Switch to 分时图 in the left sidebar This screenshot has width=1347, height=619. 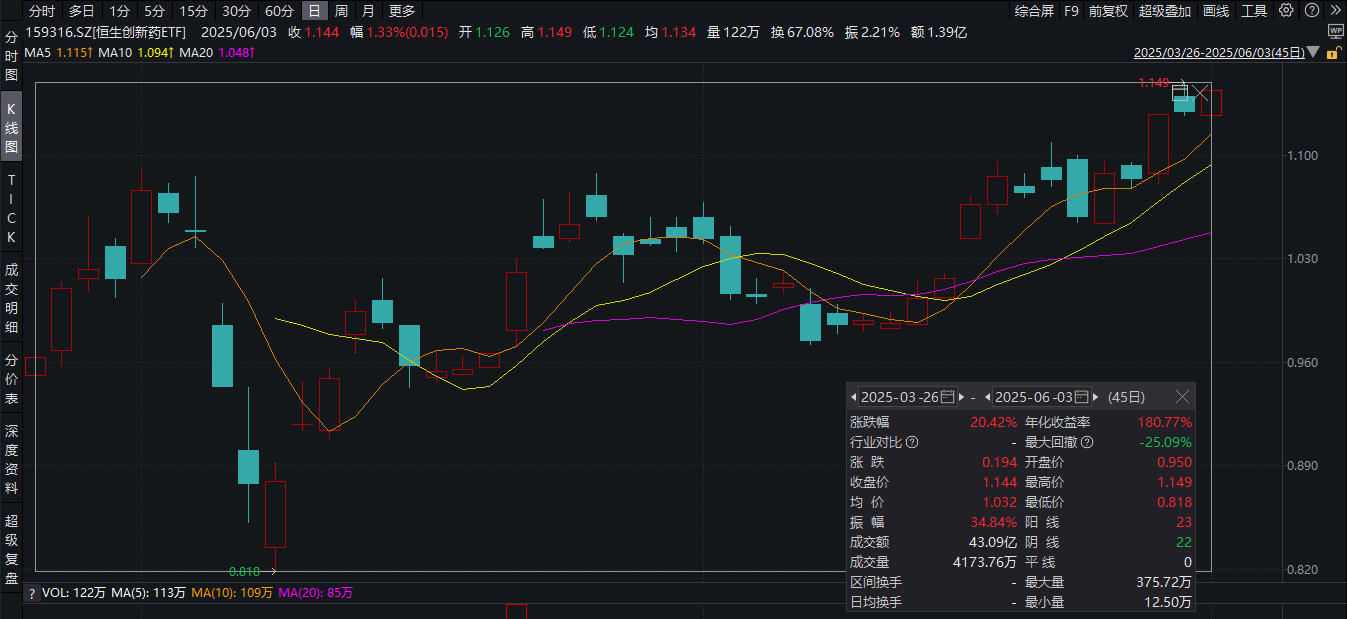coord(12,55)
